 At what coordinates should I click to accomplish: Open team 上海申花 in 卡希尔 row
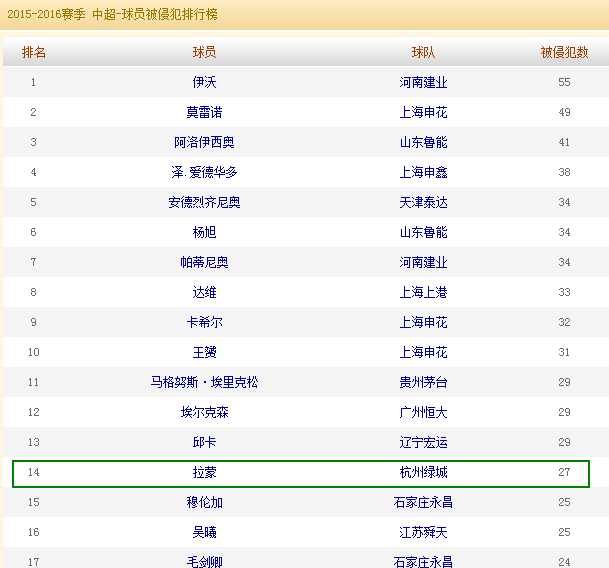[423, 322]
